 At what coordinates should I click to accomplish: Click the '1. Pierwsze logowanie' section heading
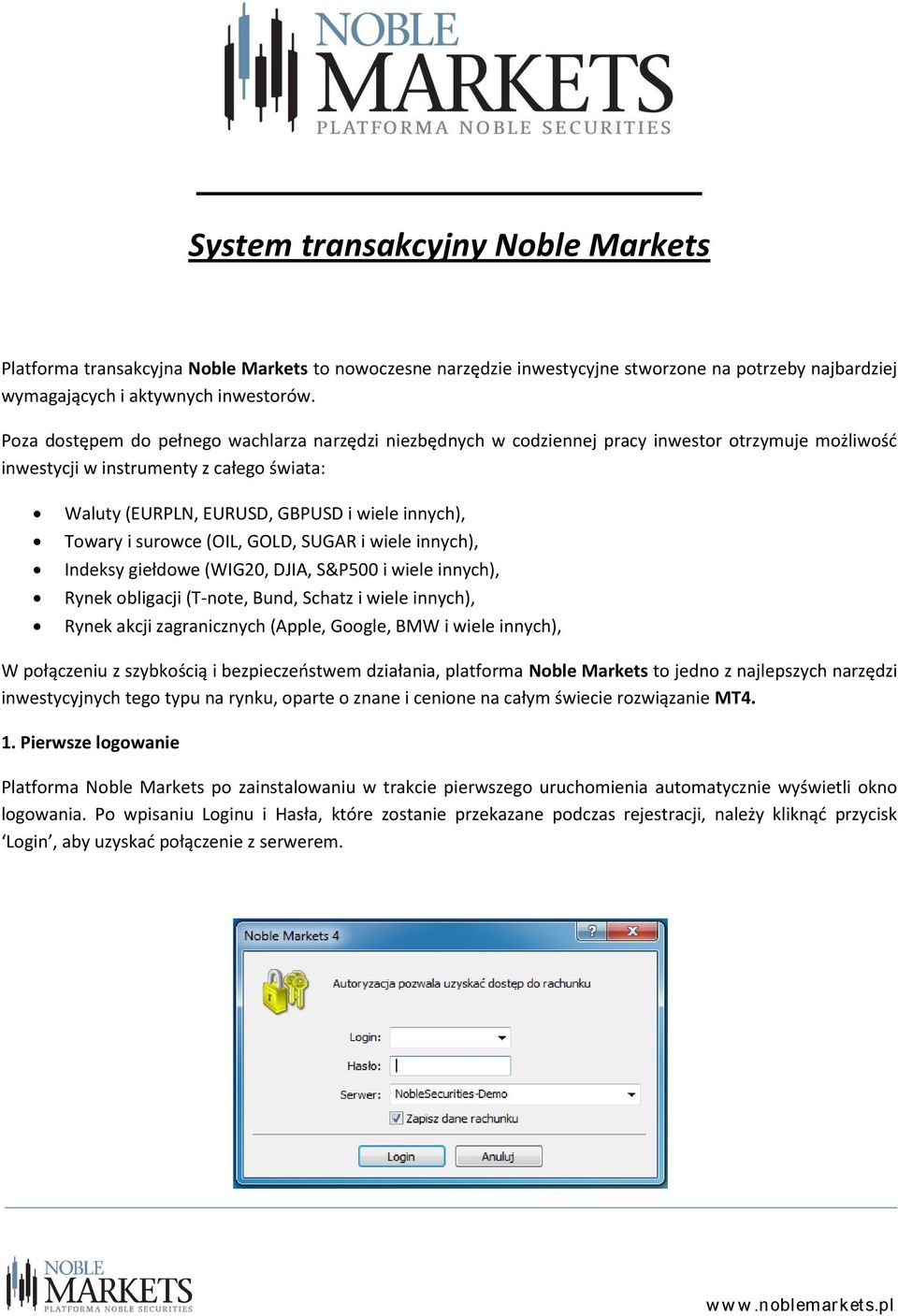click(90, 743)
